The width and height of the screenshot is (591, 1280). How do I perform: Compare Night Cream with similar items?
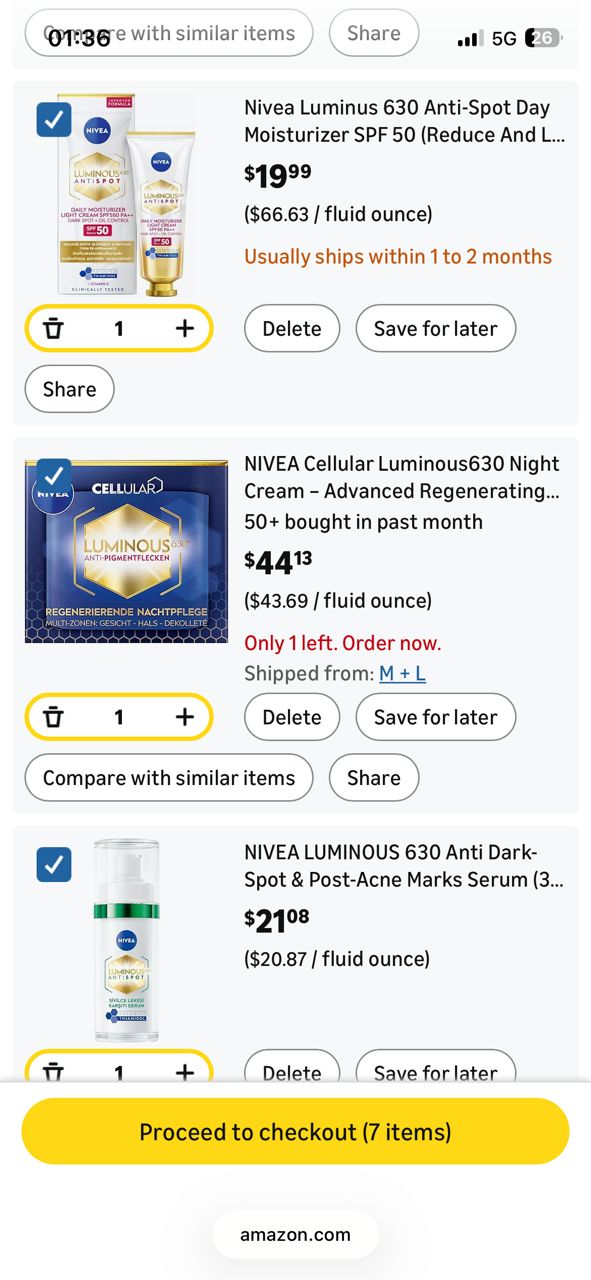[169, 778]
